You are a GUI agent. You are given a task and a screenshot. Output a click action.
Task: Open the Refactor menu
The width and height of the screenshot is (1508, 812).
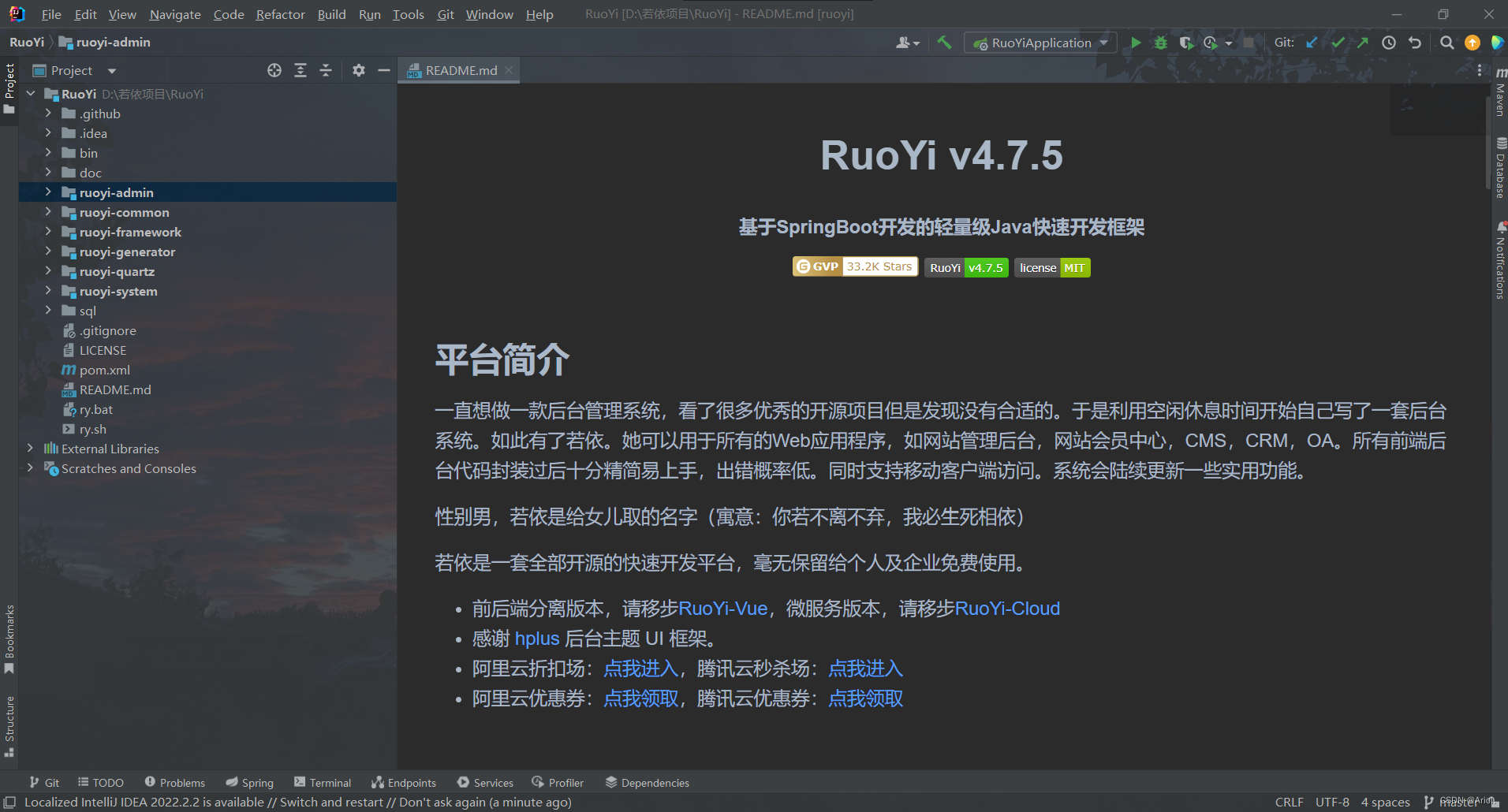click(x=280, y=14)
